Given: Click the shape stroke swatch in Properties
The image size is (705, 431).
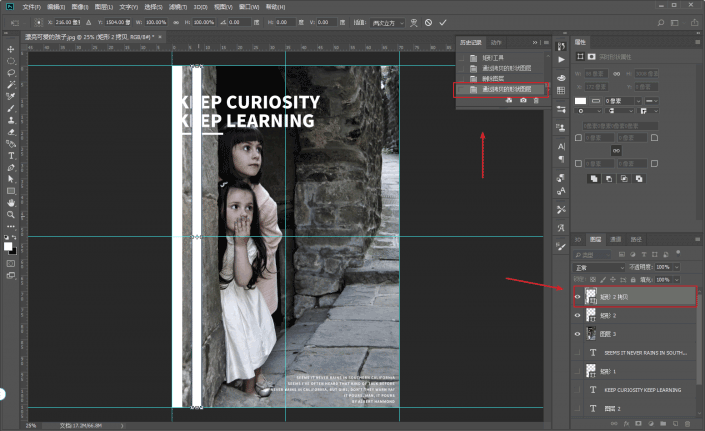Looking at the screenshot, I should point(596,101).
